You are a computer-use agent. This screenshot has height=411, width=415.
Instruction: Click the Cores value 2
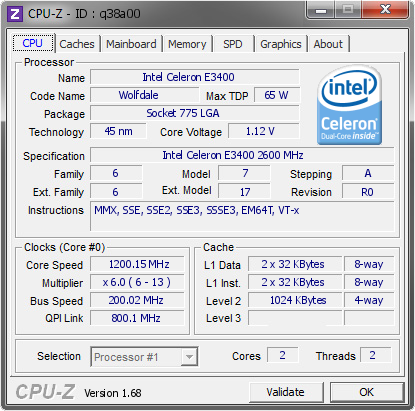tap(283, 355)
